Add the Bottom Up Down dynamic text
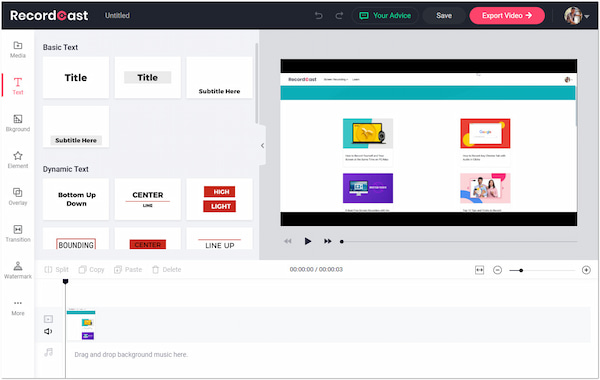Viewport: 600px width, 380px height. [76, 199]
